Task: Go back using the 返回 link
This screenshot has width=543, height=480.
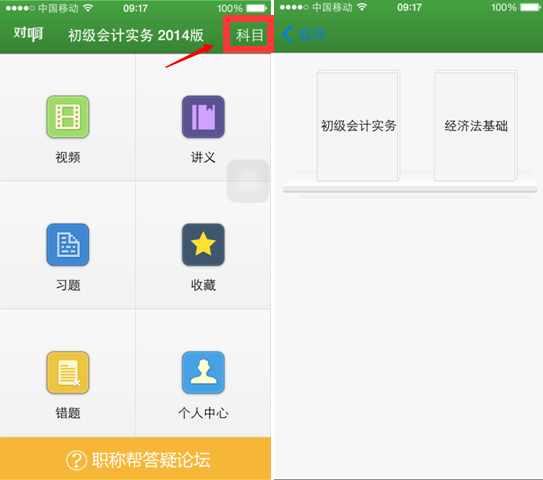Action: click(311, 34)
